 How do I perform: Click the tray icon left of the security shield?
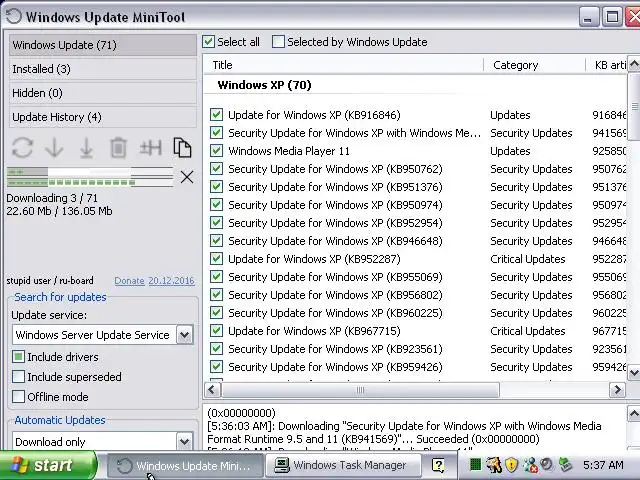tap(493, 464)
